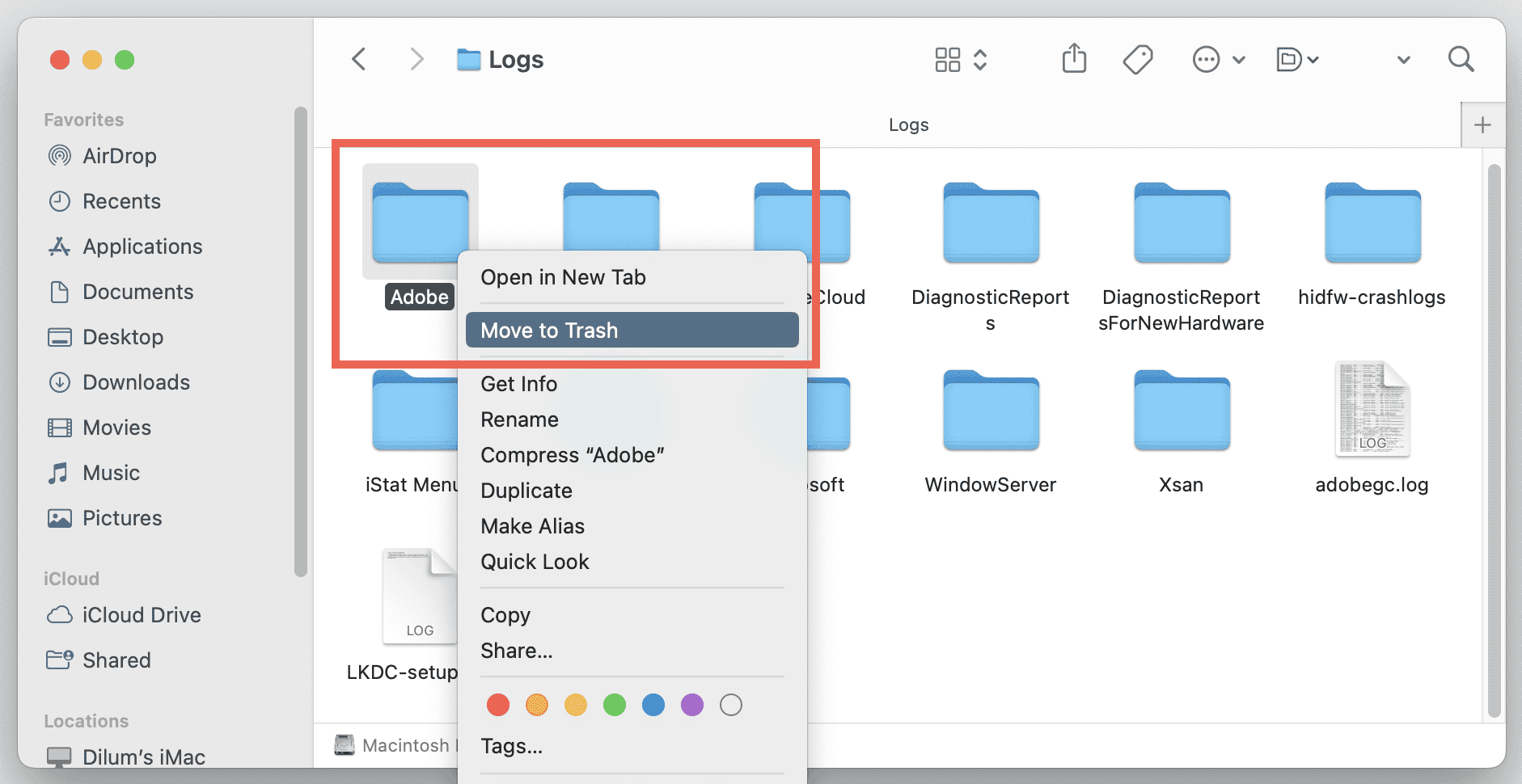Viewport: 1522px width, 784px height.
Task: Open the grouping options dropdown
Action: point(1297,59)
